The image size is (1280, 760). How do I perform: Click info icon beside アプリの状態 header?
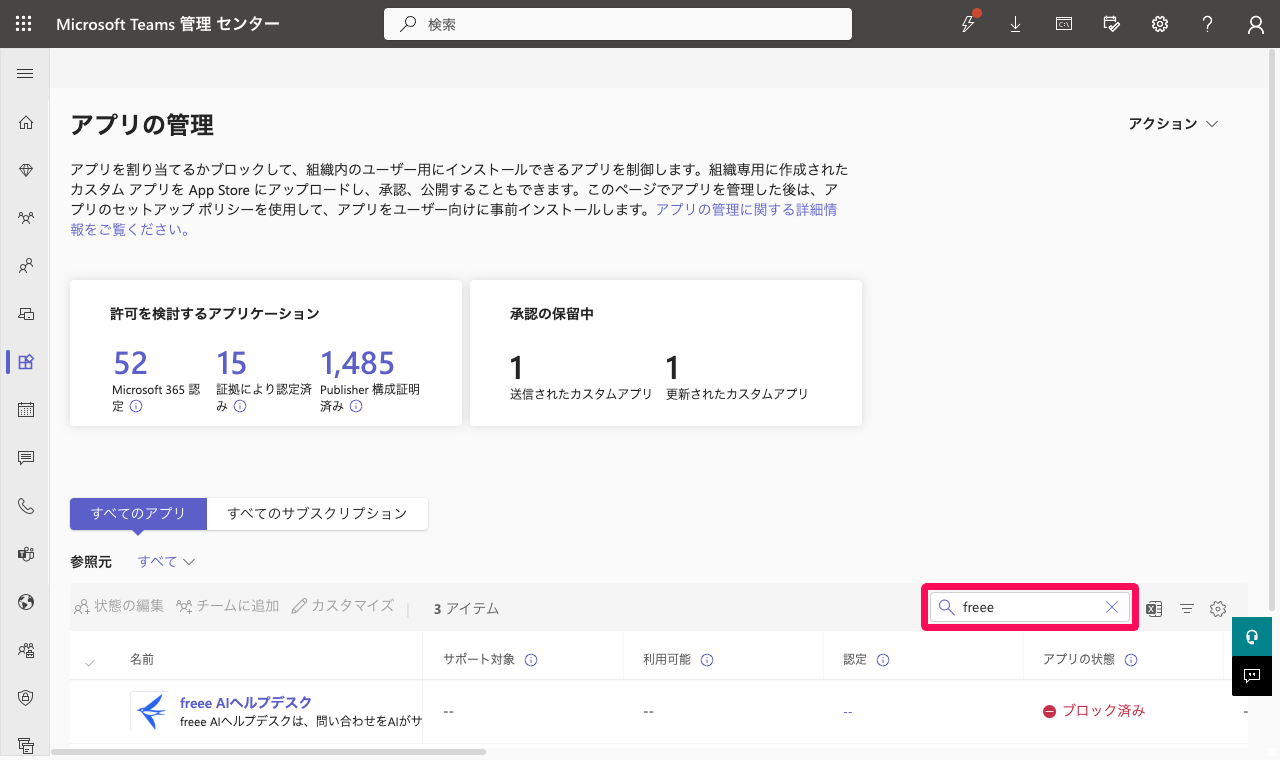pyautogui.click(x=1131, y=660)
